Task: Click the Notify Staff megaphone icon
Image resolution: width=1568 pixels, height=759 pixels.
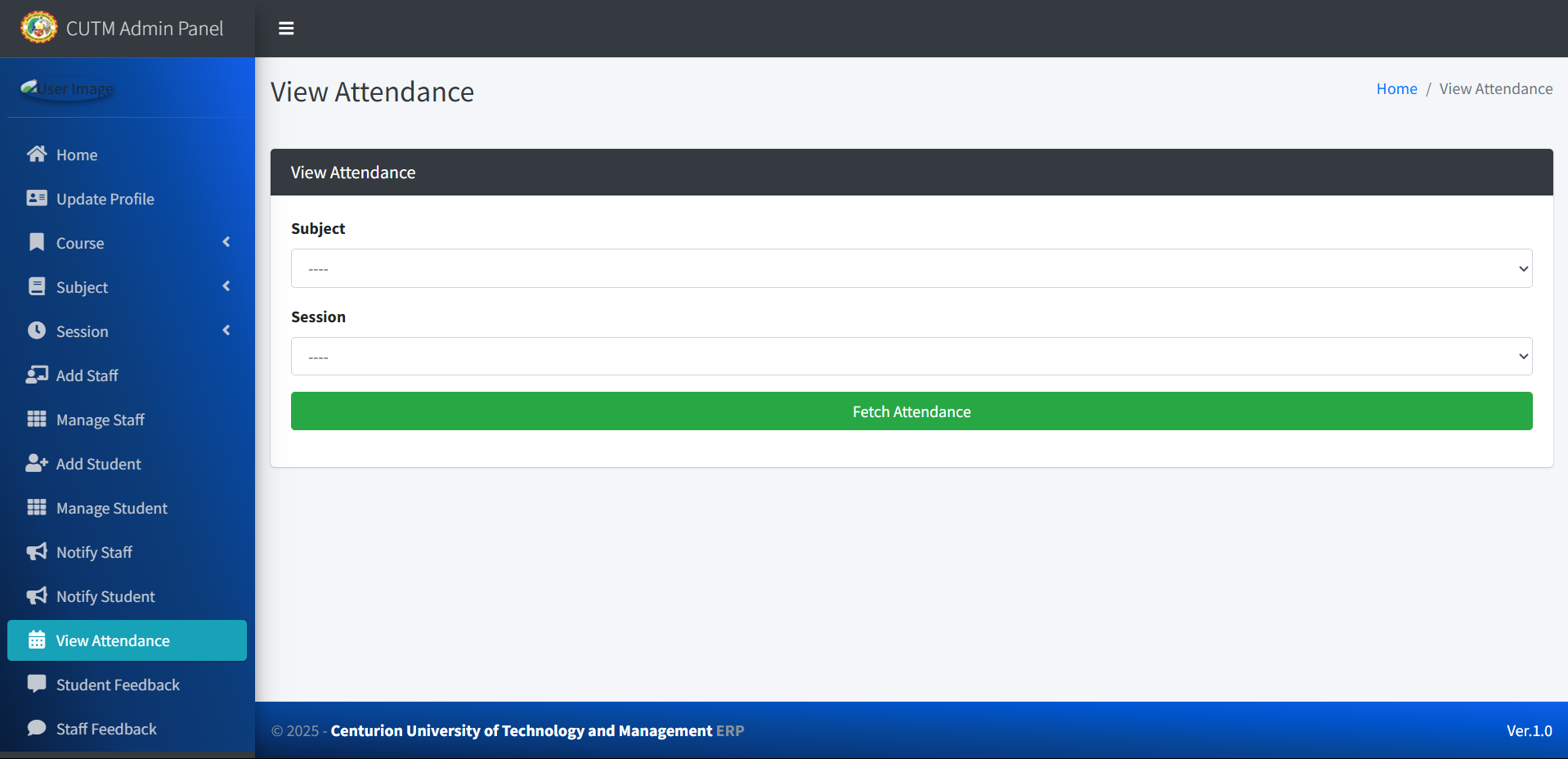Action: 37,551
